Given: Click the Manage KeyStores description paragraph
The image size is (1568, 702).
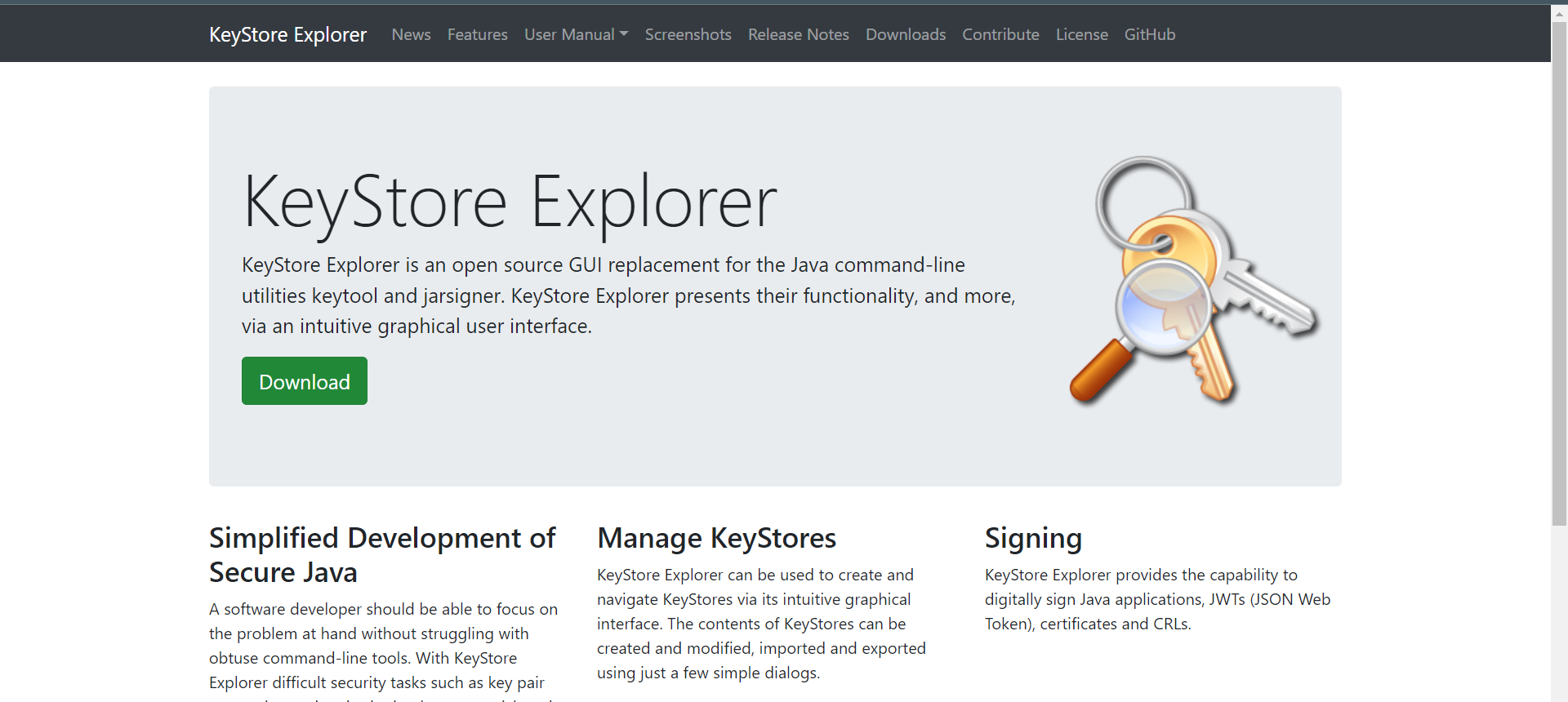Looking at the screenshot, I should 761,624.
